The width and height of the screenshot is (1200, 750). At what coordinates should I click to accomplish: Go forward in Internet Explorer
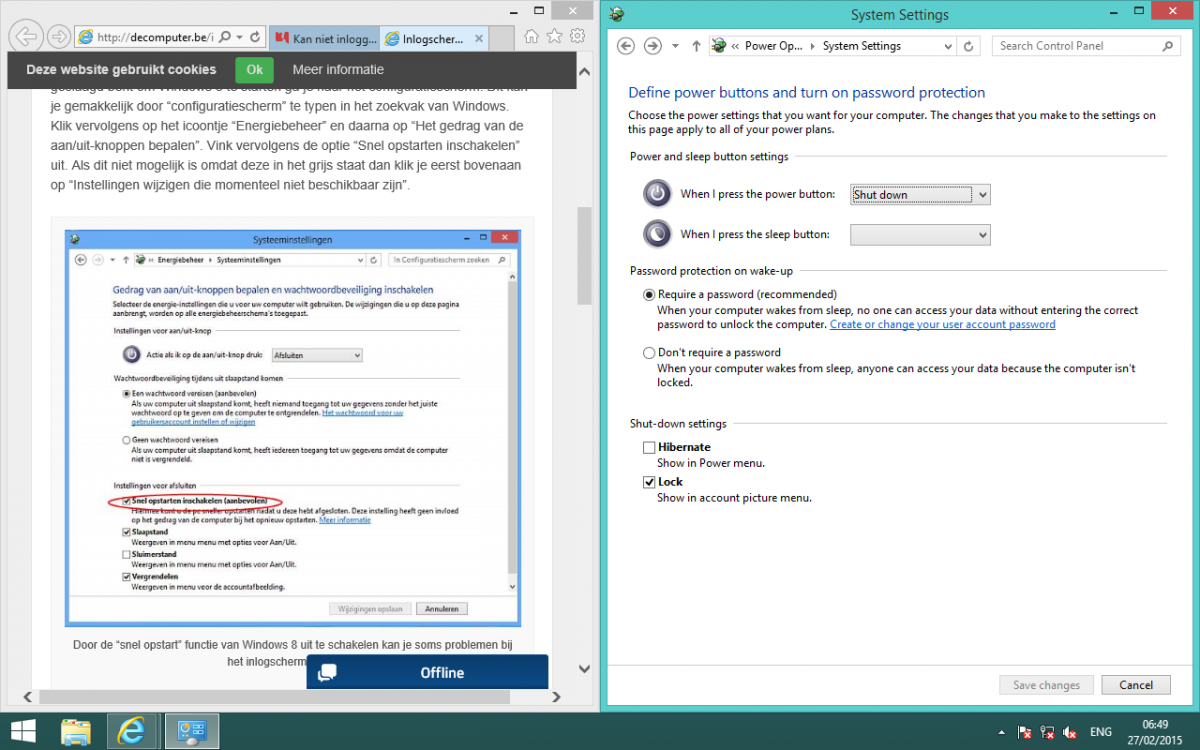(59, 38)
